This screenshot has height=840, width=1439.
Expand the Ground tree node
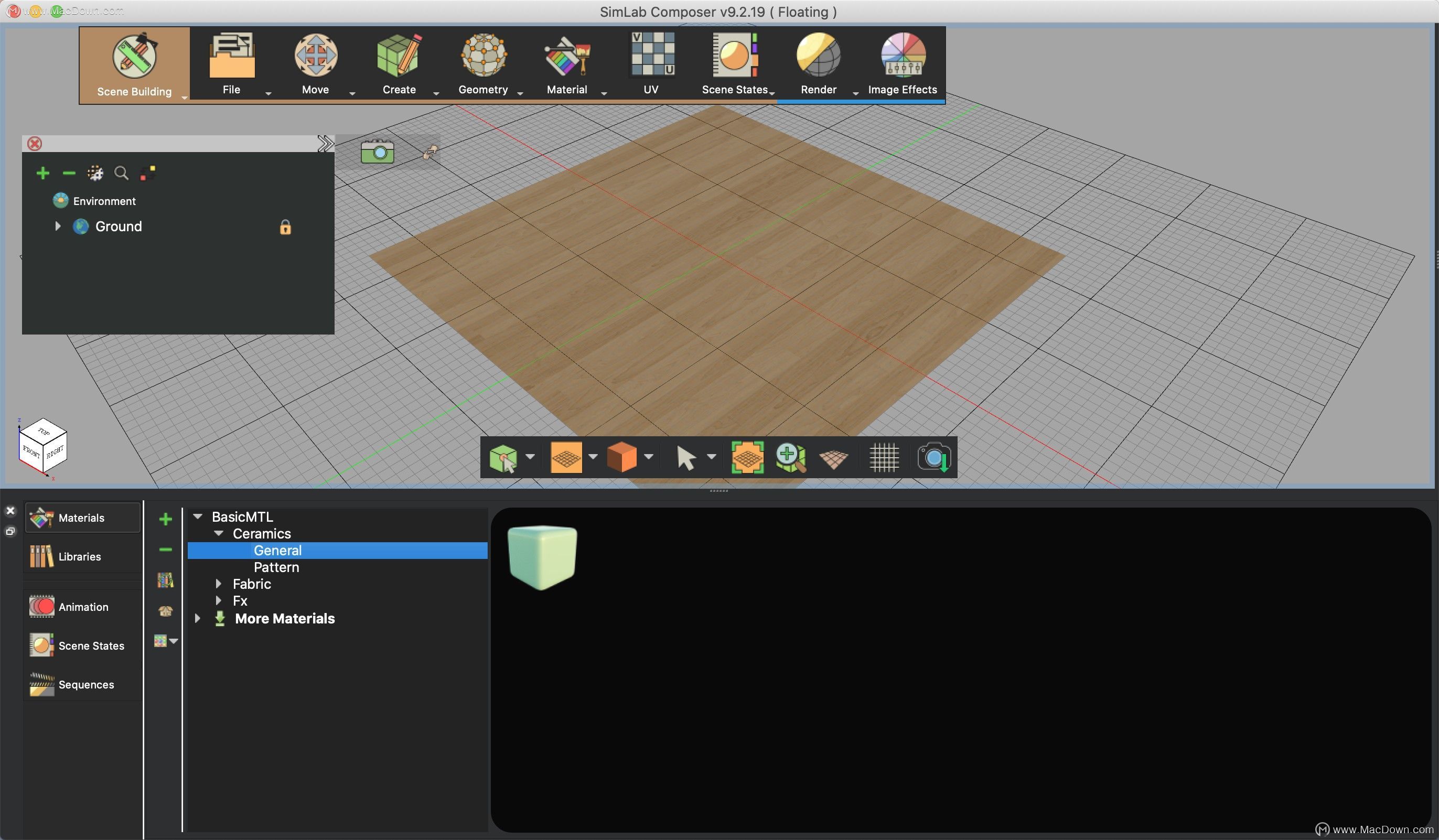[58, 226]
